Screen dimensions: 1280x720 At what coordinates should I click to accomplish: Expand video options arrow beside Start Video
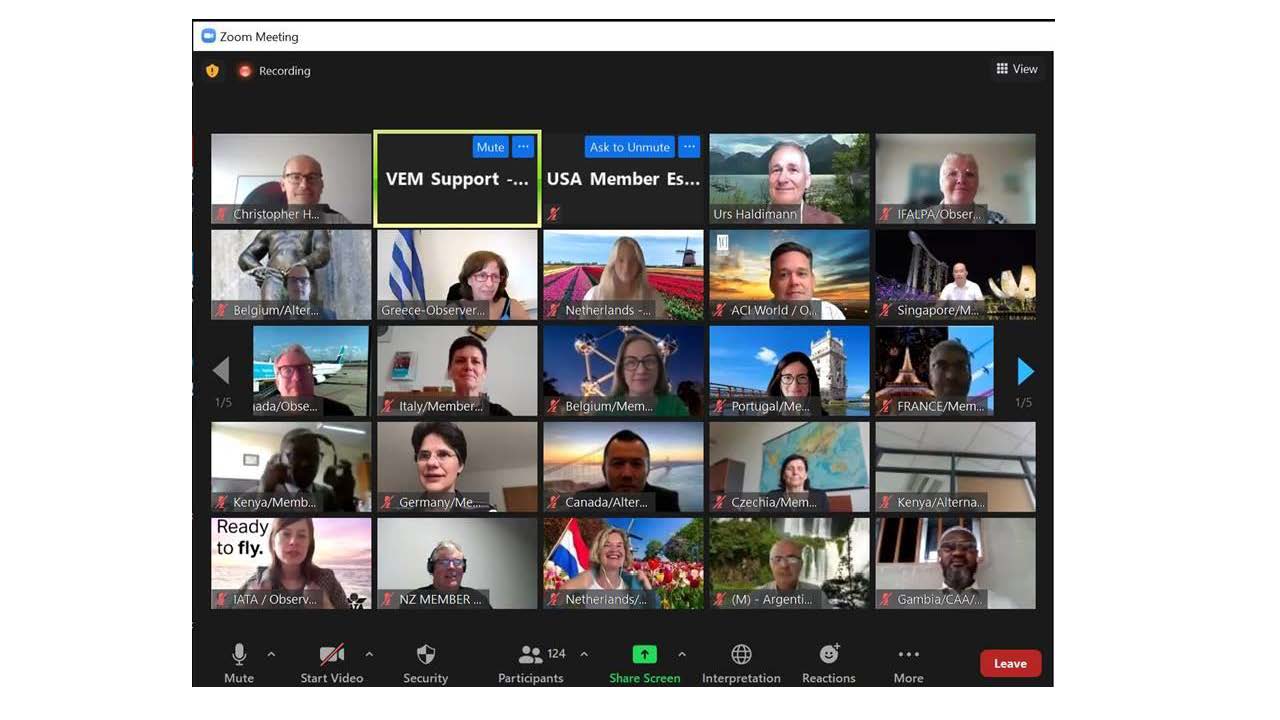tap(369, 655)
